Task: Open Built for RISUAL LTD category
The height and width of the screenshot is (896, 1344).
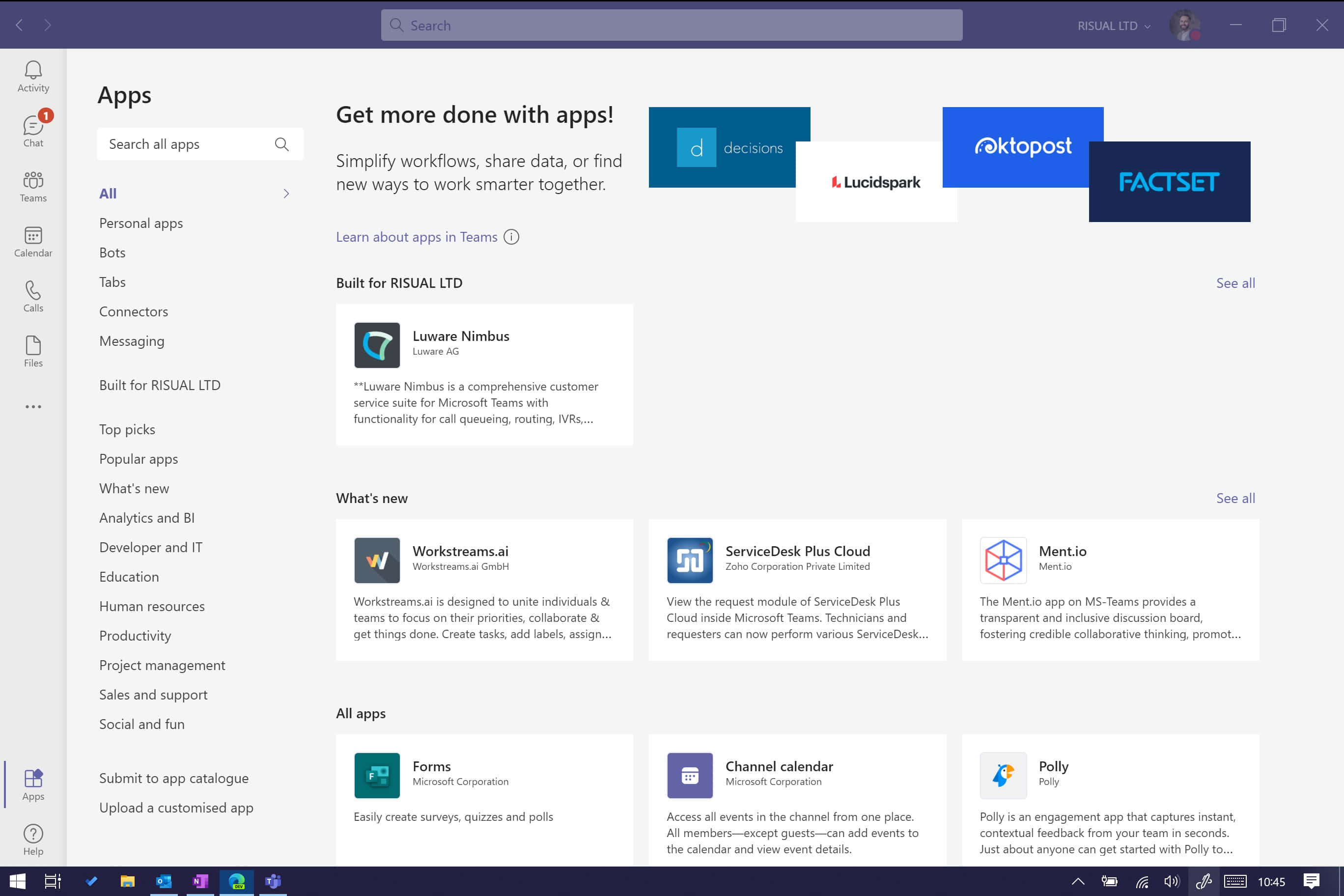Action: [160, 385]
